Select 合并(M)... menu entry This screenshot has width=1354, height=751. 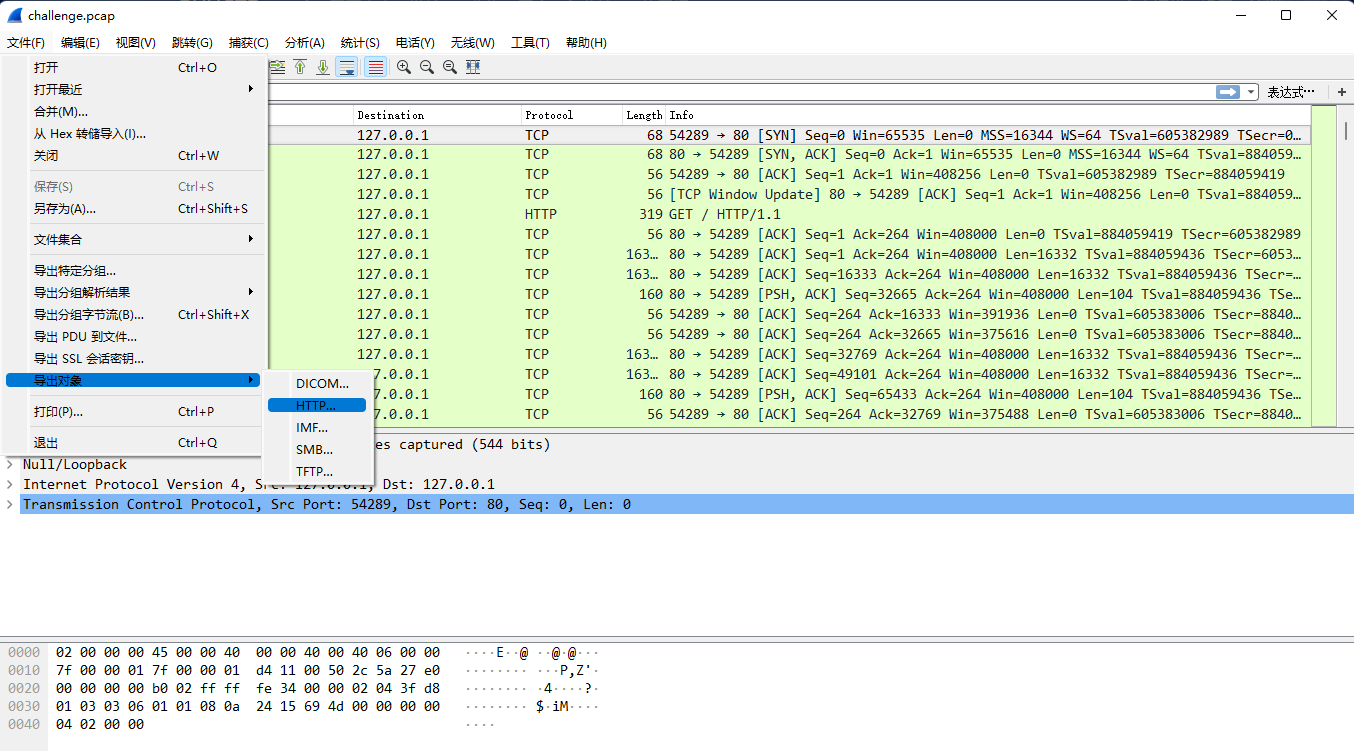click(x=133, y=111)
